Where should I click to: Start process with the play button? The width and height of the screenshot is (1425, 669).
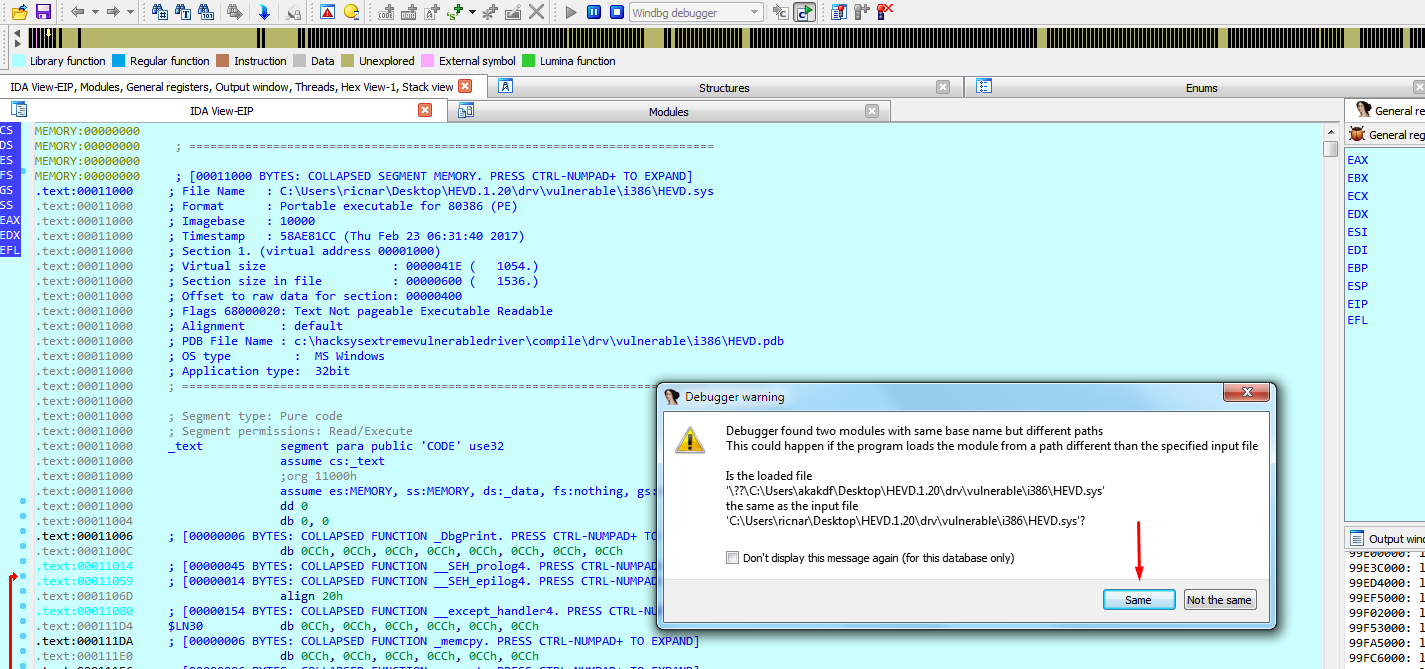571,12
